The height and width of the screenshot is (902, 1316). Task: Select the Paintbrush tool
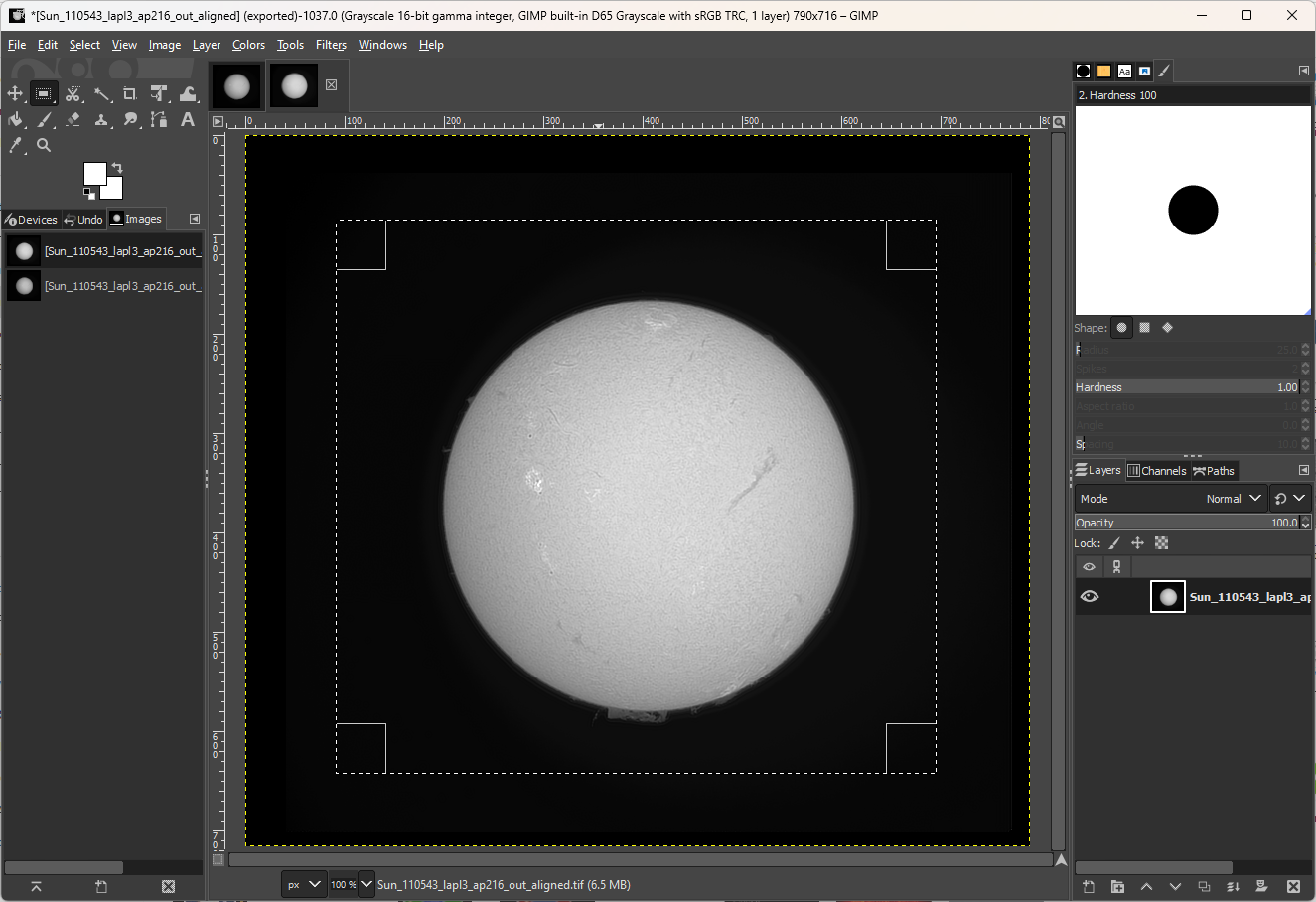click(44, 119)
